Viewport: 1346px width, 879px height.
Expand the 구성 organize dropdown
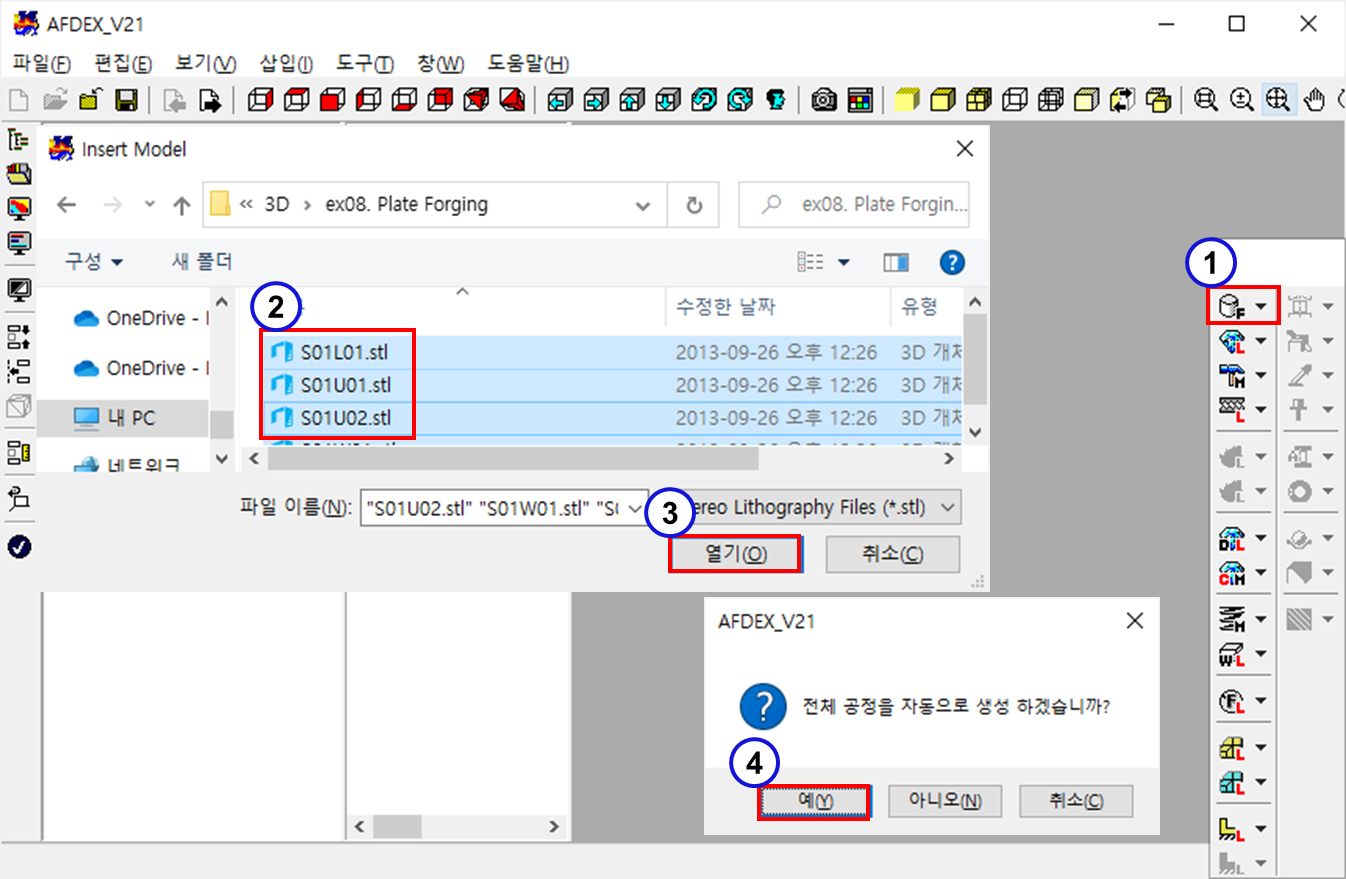coord(94,262)
